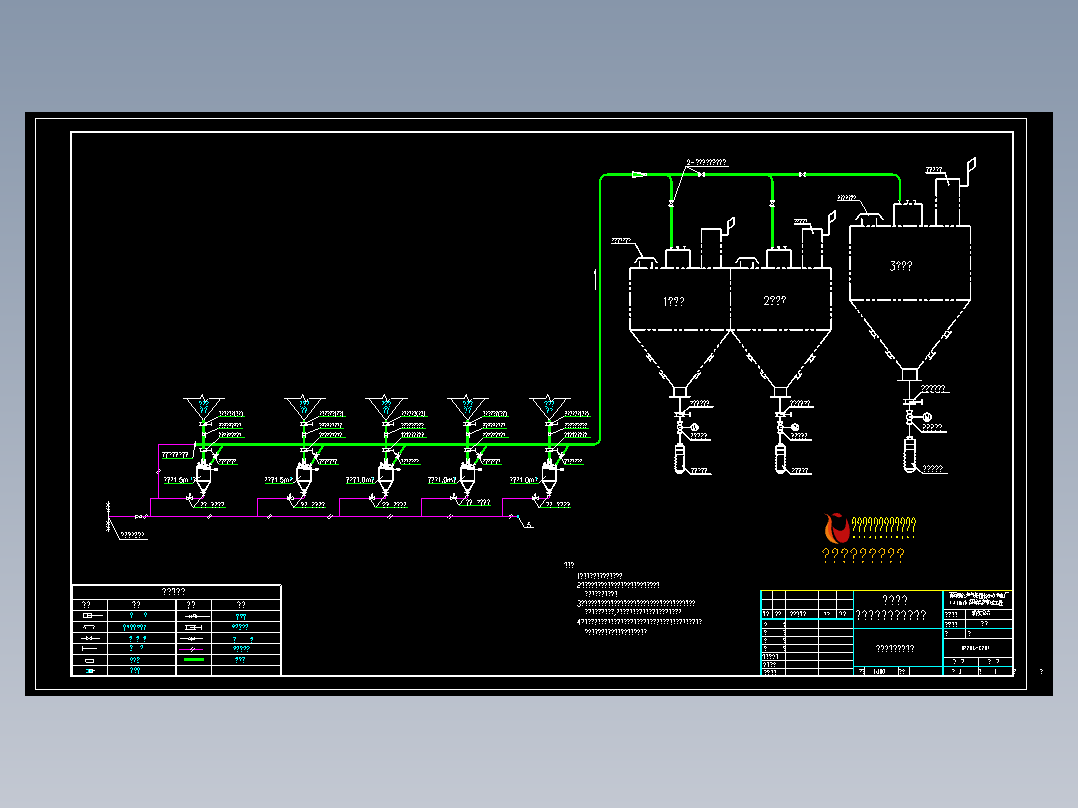Select the green horizontal pipe atop the silos
The width and height of the screenshot is (1078, 808).
pos(751,175)
